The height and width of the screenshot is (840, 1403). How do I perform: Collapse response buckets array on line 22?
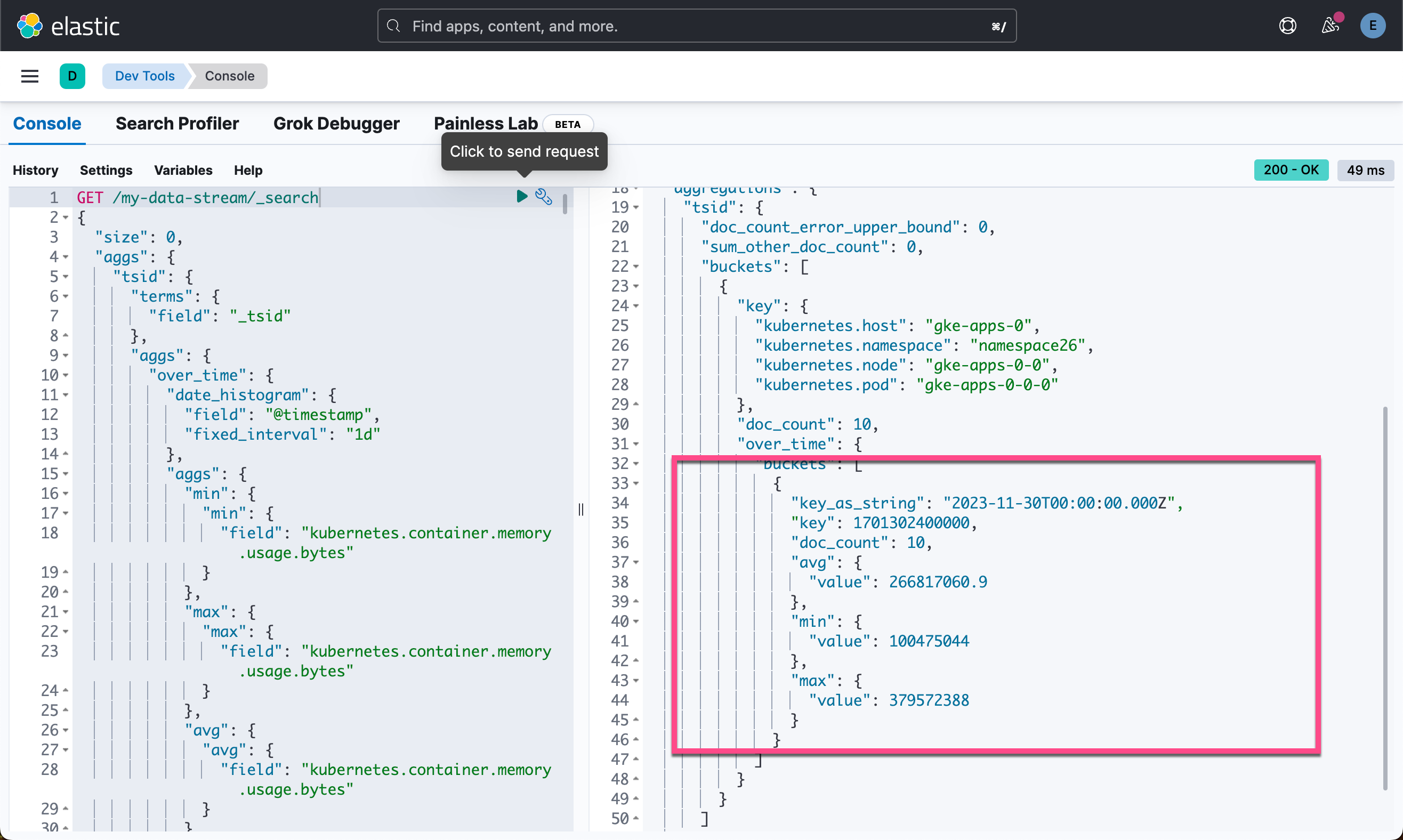[x=636, y=266]
